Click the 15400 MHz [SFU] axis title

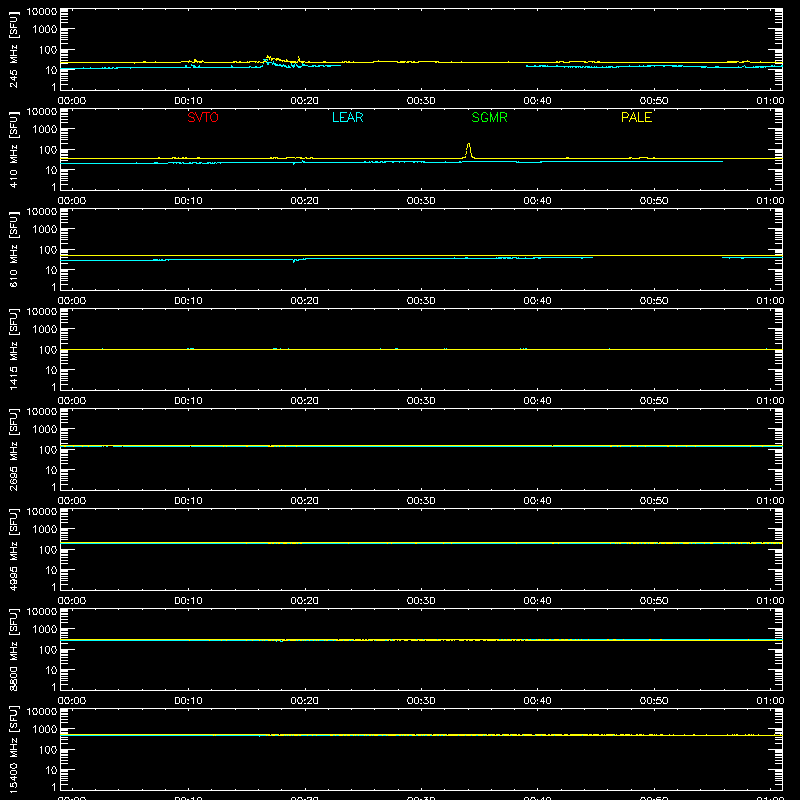13,749
